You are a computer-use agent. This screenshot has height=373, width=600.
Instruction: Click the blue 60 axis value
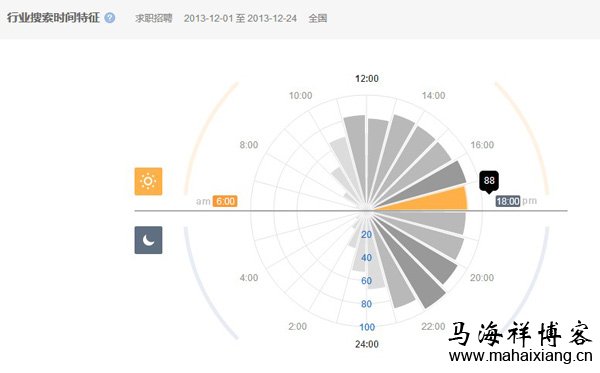coord(367,281)
